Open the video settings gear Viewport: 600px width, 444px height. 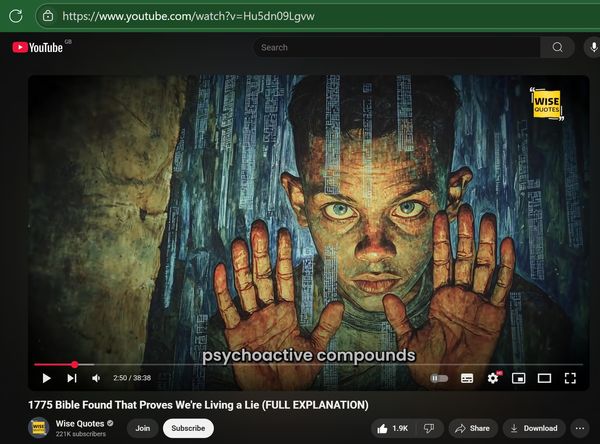pos(493,378)
